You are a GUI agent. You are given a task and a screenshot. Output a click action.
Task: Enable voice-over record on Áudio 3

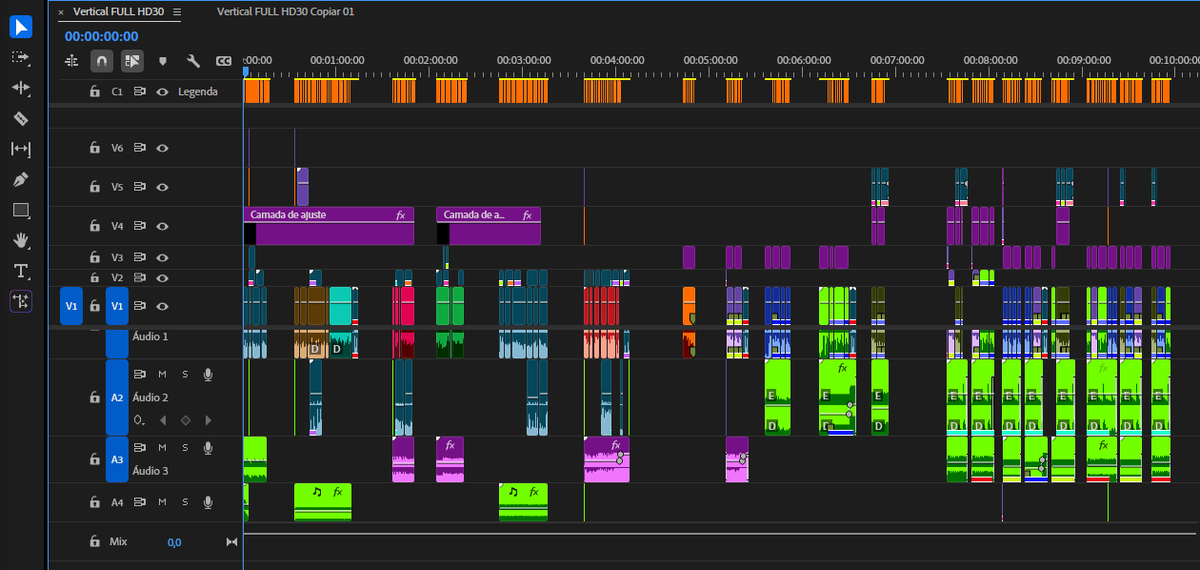coord(208,447)
